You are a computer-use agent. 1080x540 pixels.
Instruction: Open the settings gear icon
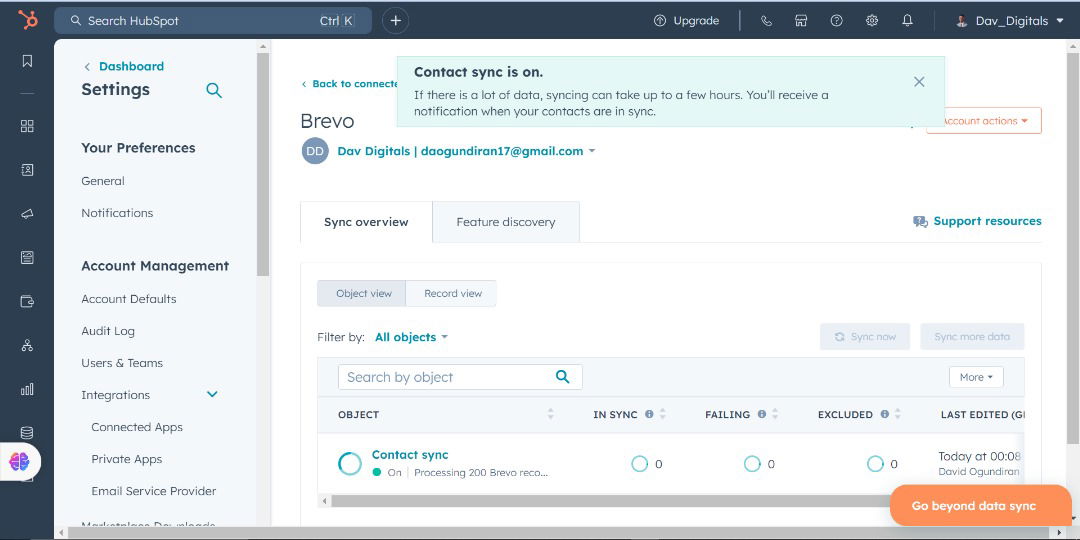point(872,21)
